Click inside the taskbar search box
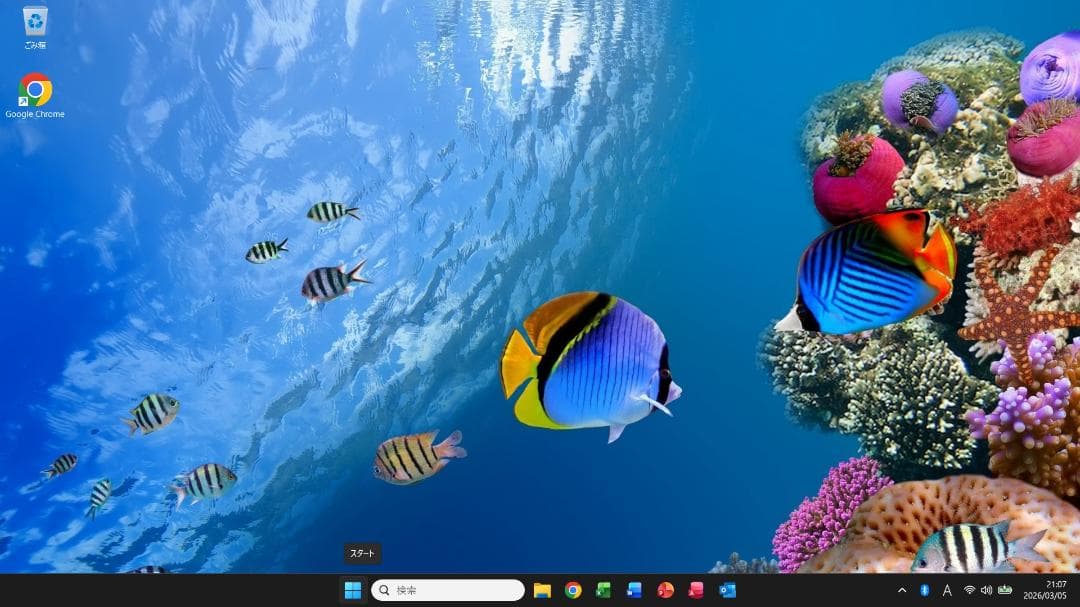The height and width of the screenshot is (607, 1080). click(x=445, y=589)
